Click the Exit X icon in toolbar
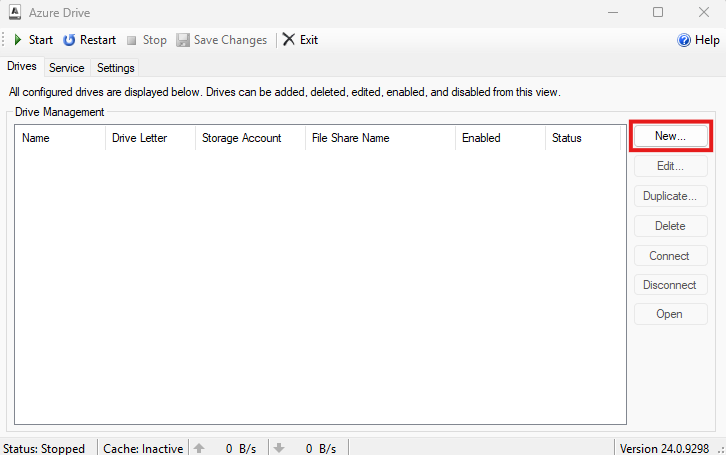Viewport: 726px width, 455px height. [288, 40]
